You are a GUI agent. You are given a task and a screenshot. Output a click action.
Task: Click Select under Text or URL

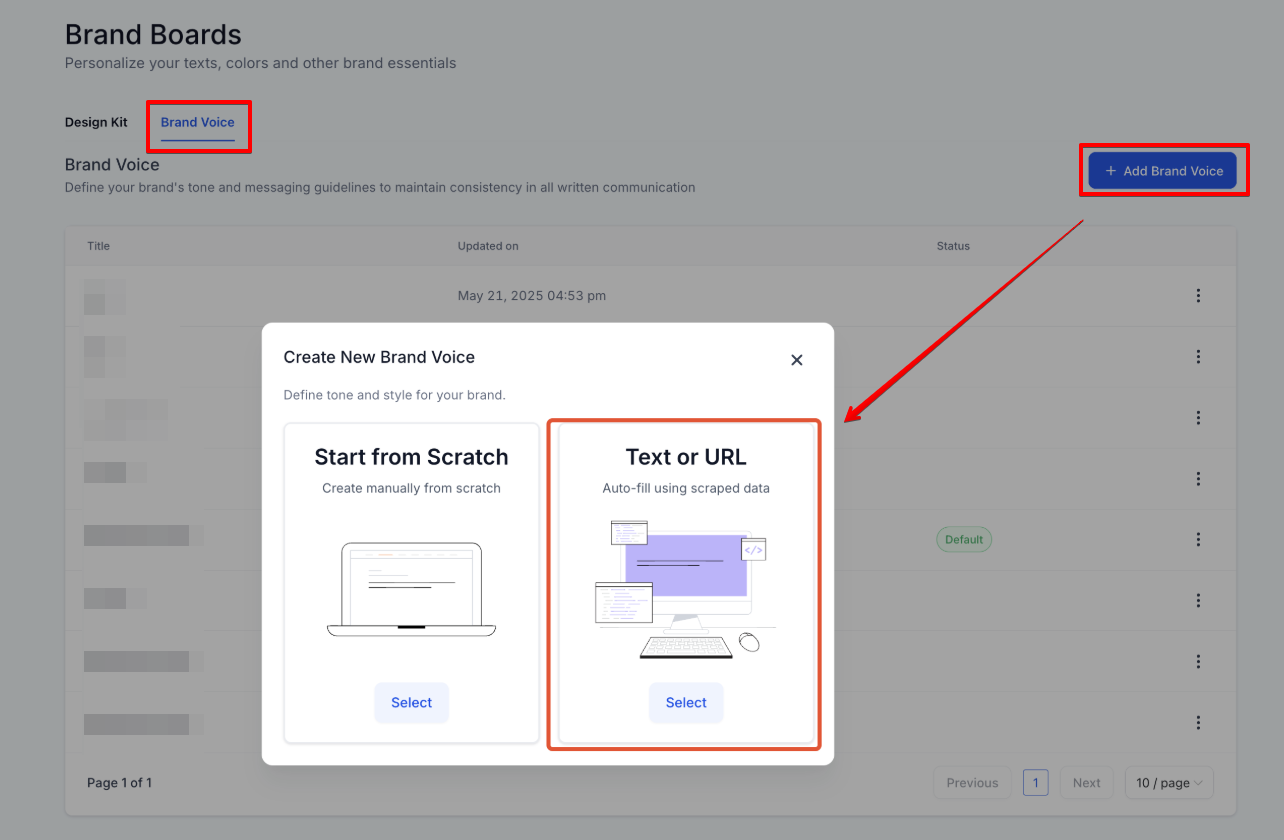pyautogui.click(x=686, y=703)
